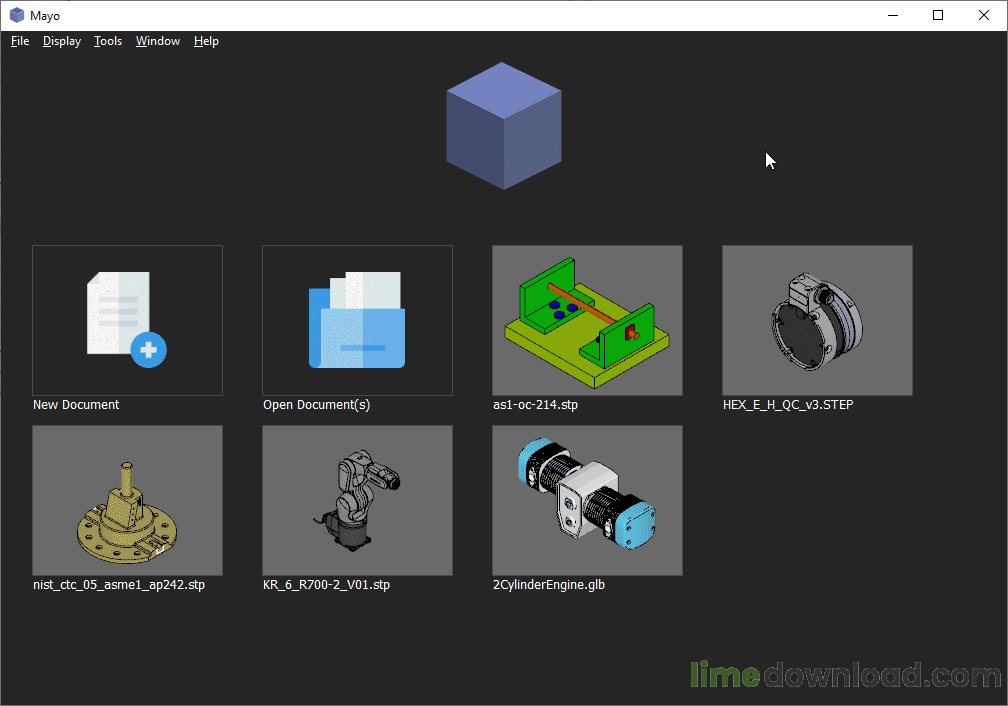Open the Window menu
1008x706 pixels.
[x=158, y=41]
